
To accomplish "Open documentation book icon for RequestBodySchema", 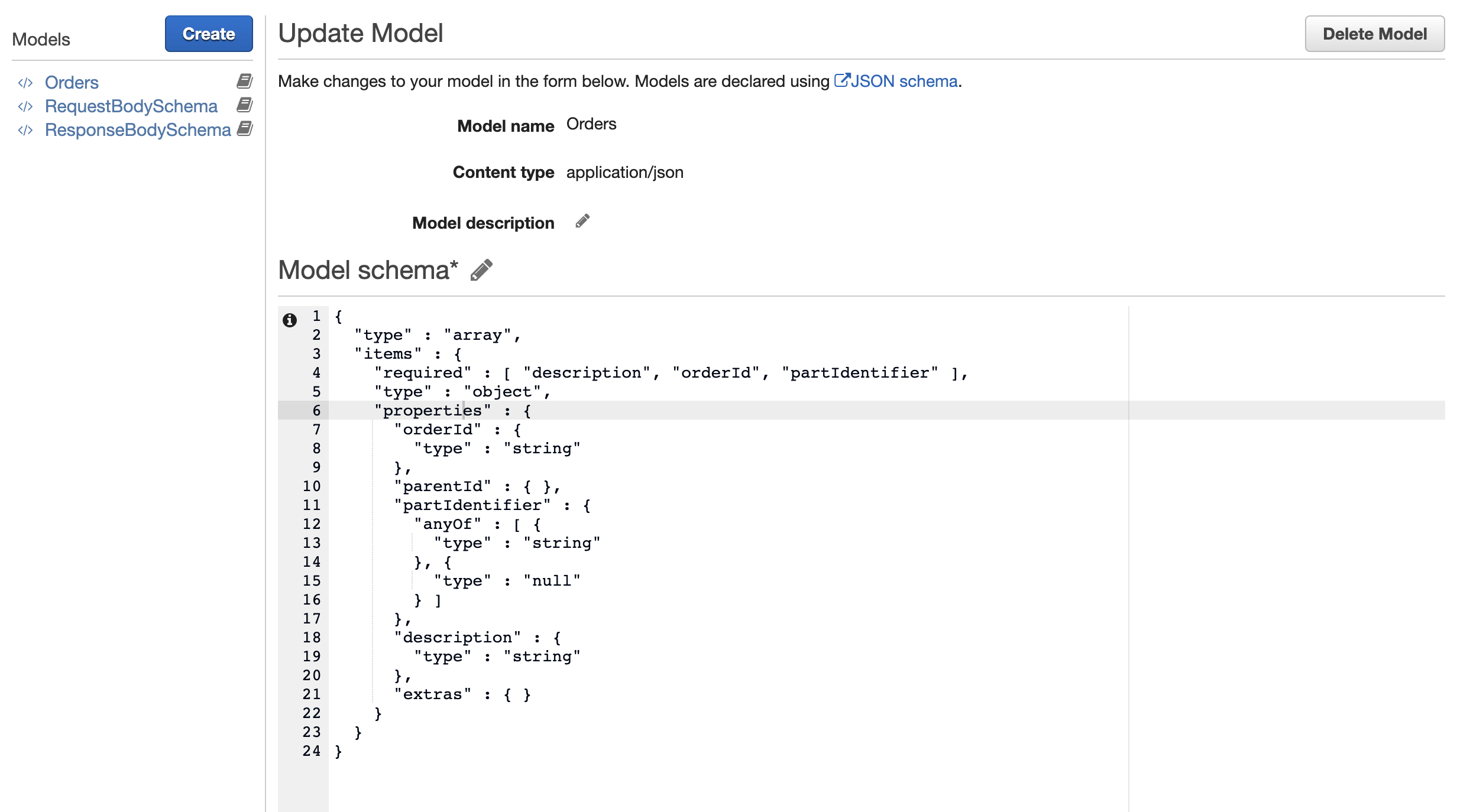I will pyautogui.click(x=244, y=105).
